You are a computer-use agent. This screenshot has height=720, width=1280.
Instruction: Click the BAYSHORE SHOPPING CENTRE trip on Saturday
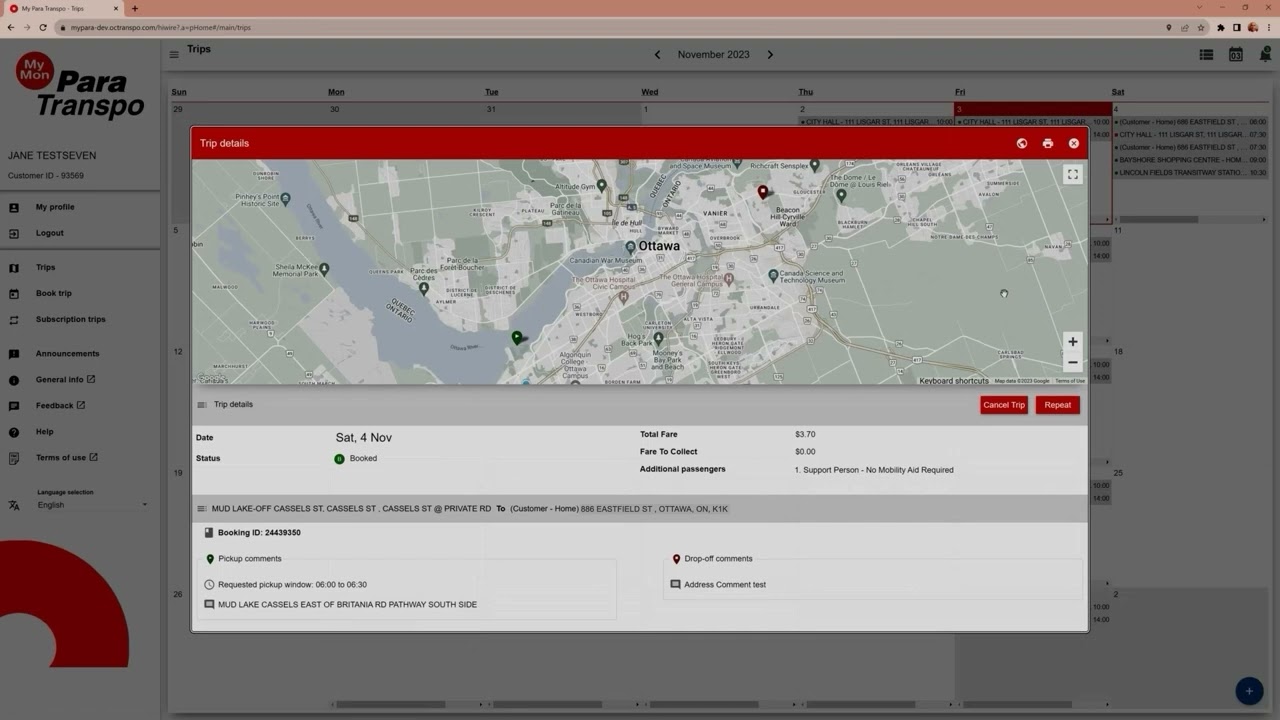pyautogui.click(x=1191, y=160)
